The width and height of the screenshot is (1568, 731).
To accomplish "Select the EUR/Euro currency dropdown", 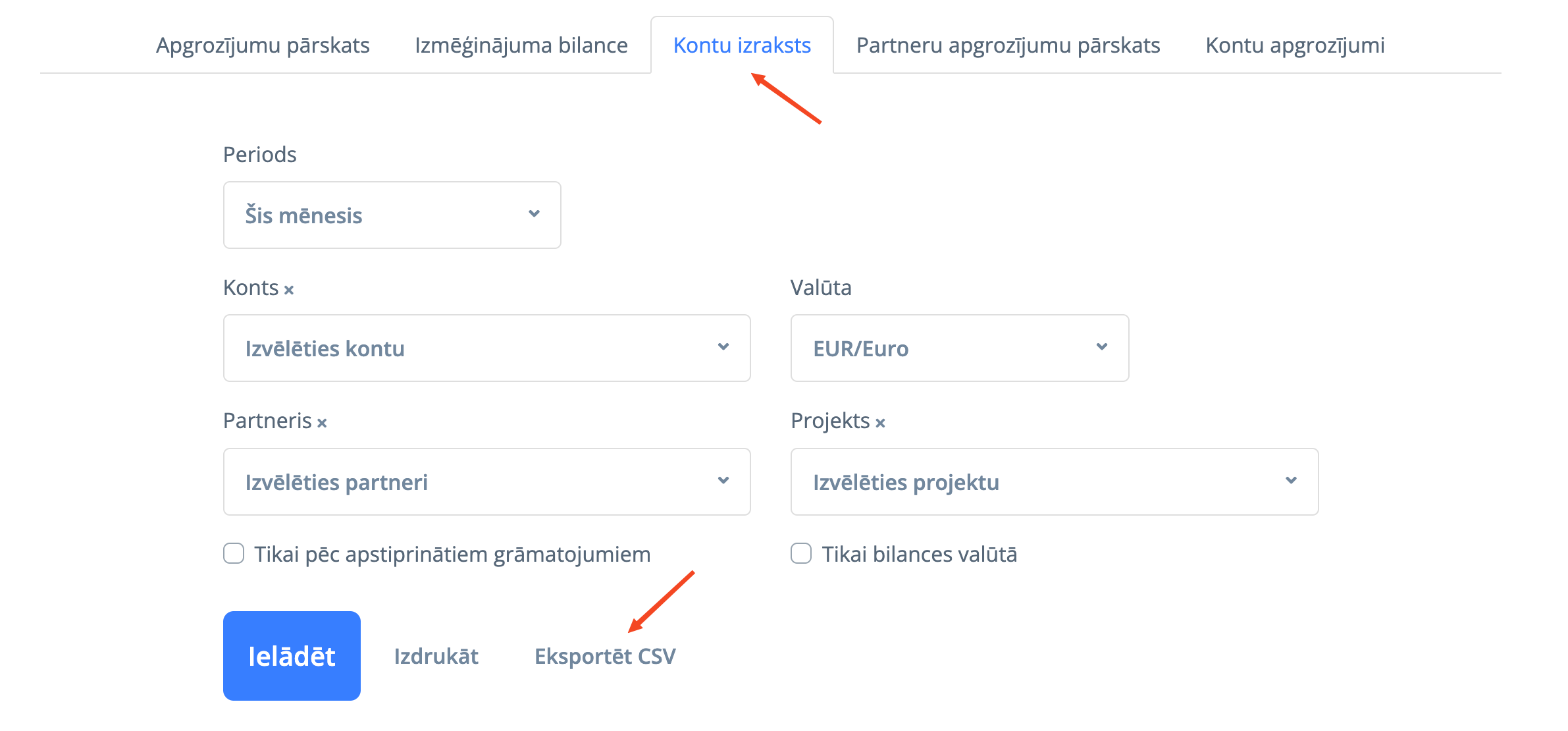I will [x=959, y=348].
